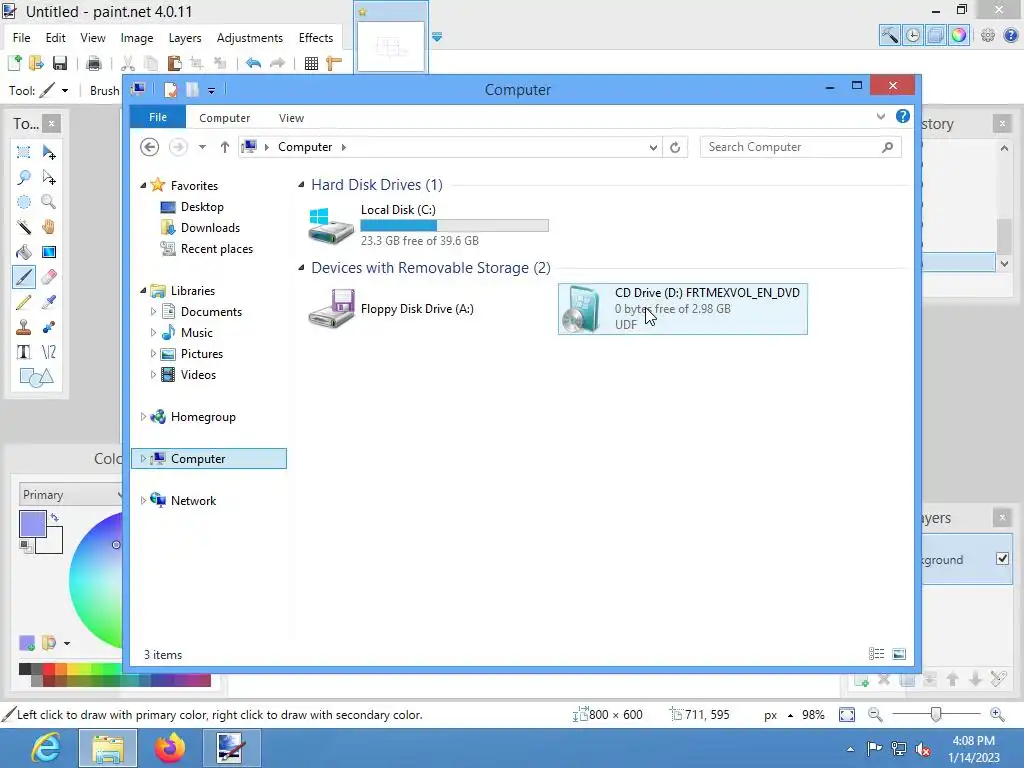Open the Explorer File tab
The image size is (1024, 768).
(157, 117)
